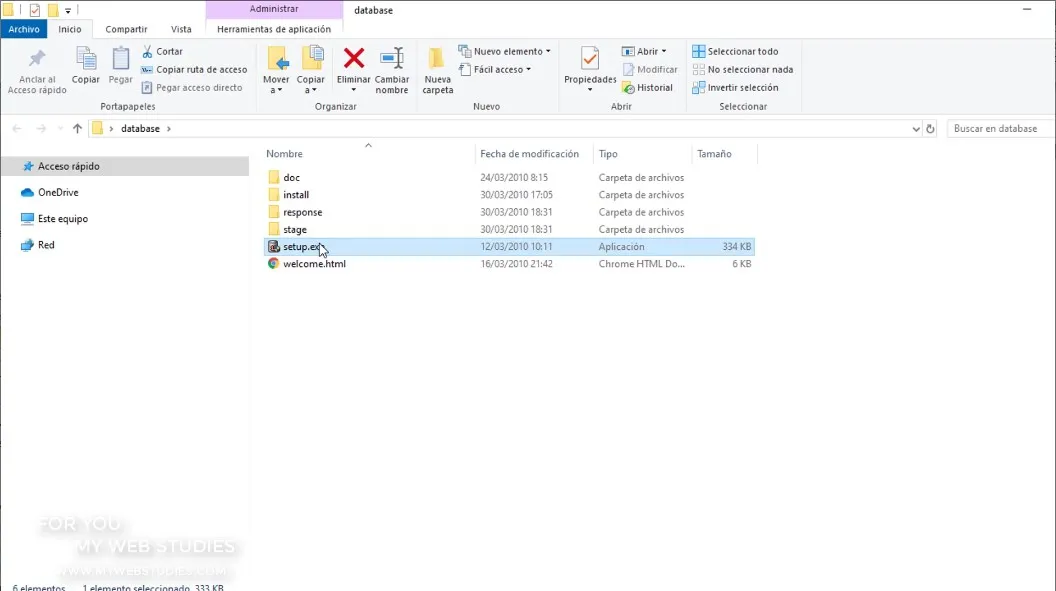Click the Propiedades checkmark icon
Screen dimensions: 1056x591
(590, 59)
